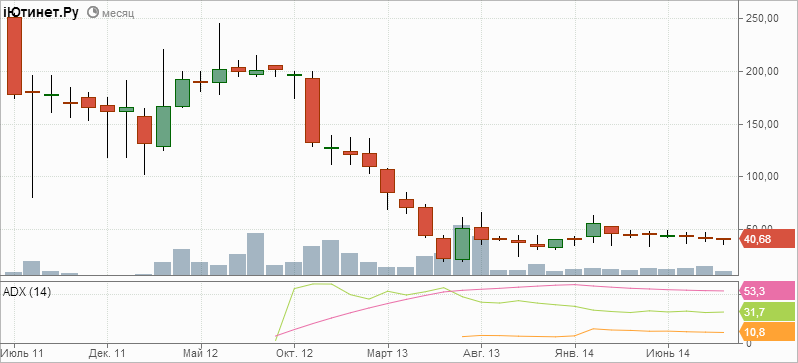Click the Март 13 date label
This screenshot has width=798, height=363.
point(388,352)
